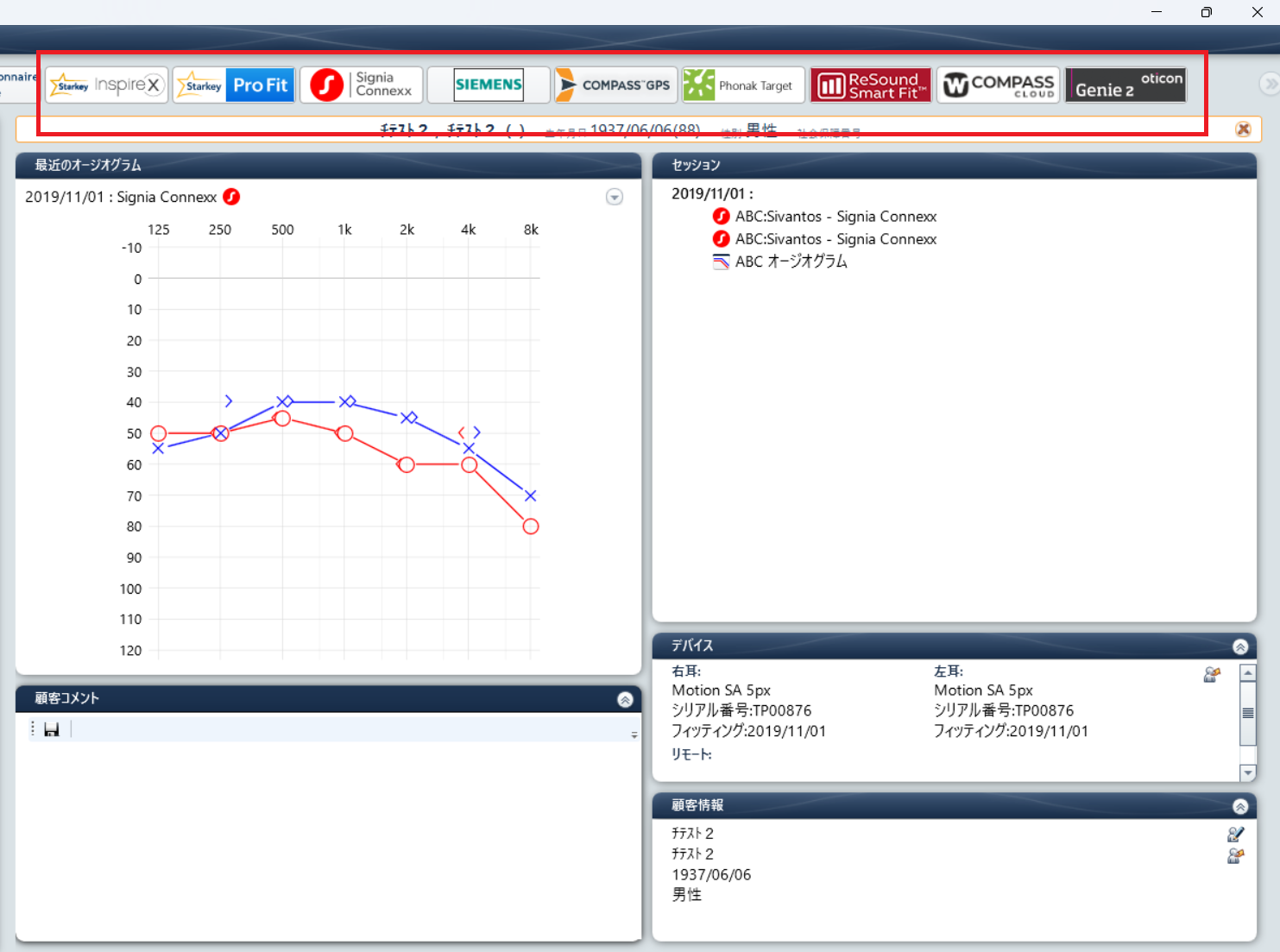Screen dimensions: 1280x952
Task: Collapse the デバイス panel
Action: [x=1240, y=646]
